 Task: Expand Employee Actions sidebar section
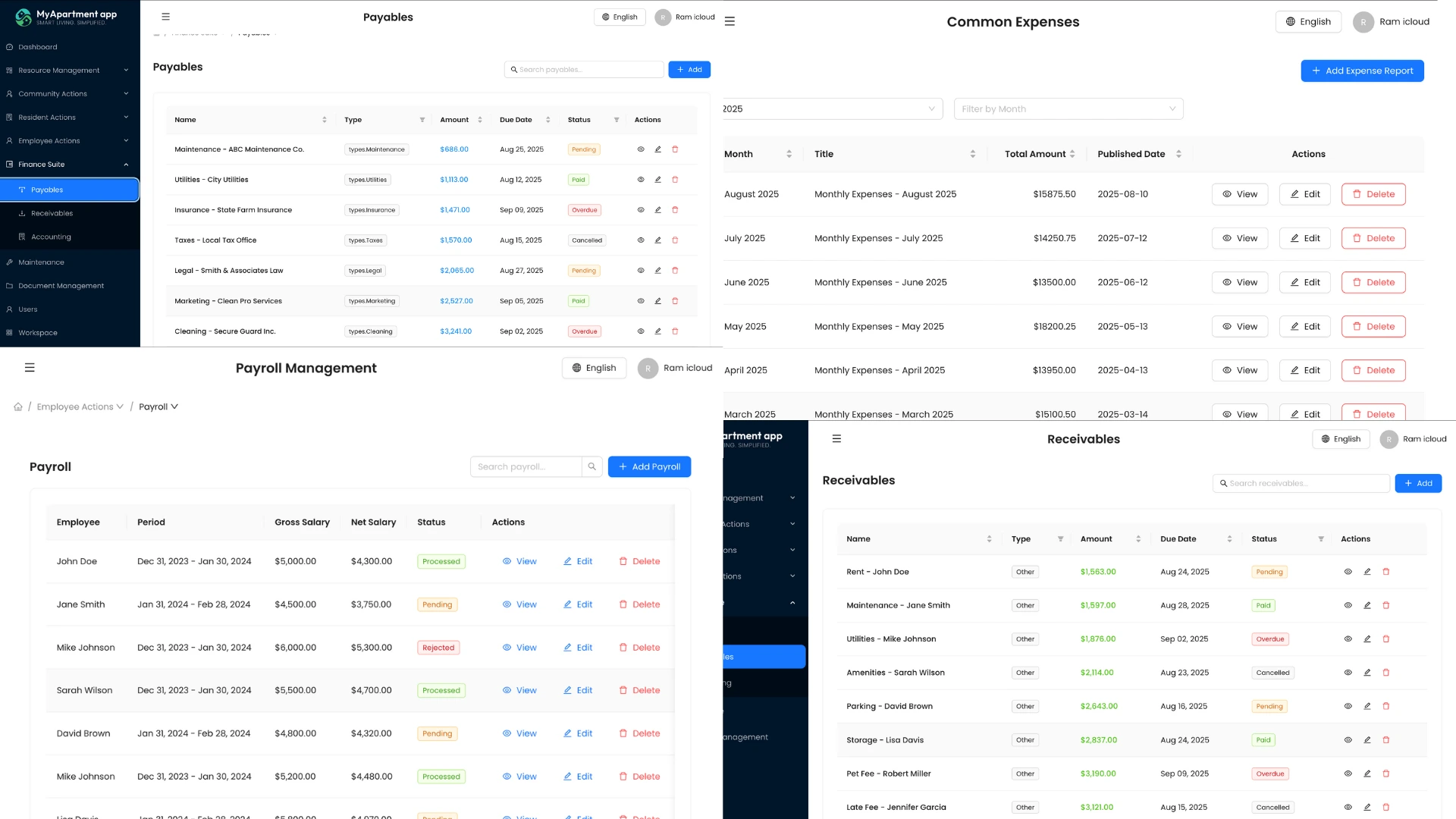pyautogui.click(x=70, y=141)
